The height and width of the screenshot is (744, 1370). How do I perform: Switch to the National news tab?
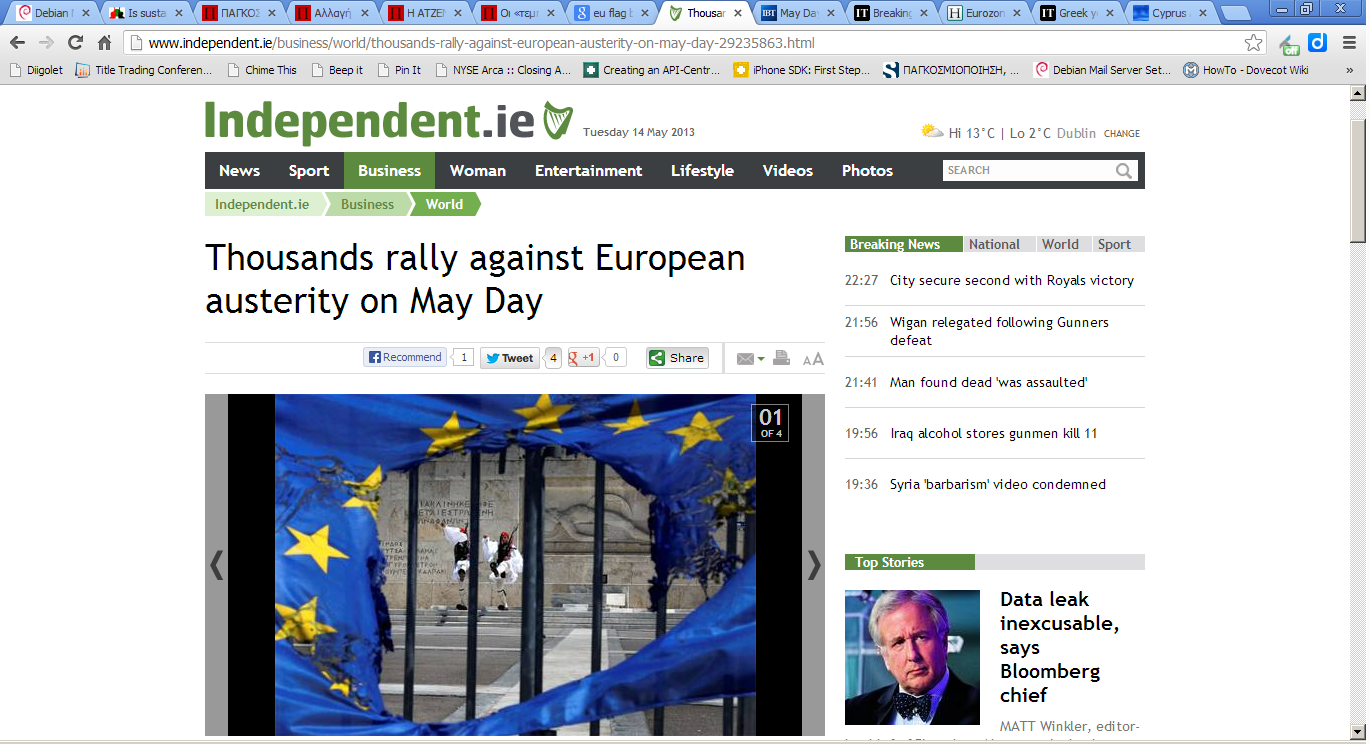tap(994, 244)
